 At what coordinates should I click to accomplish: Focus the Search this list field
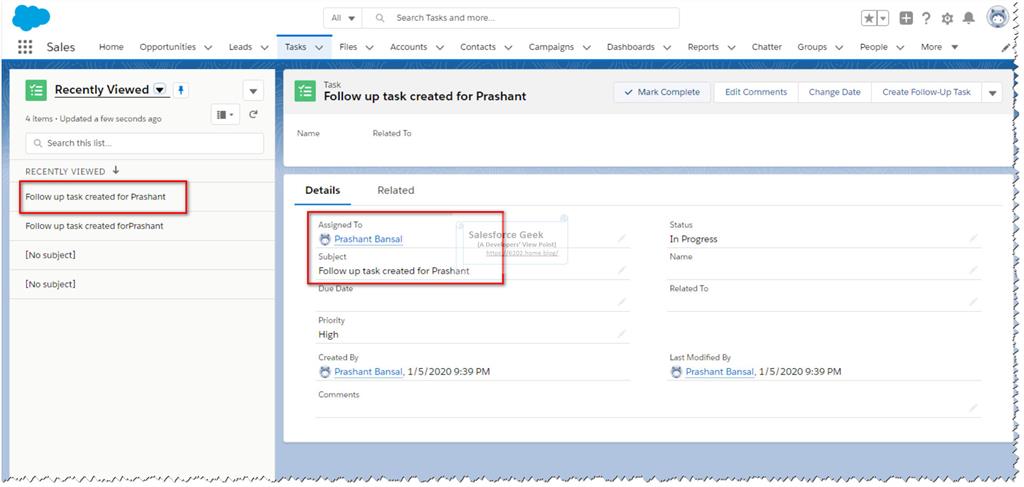point(145,143)
